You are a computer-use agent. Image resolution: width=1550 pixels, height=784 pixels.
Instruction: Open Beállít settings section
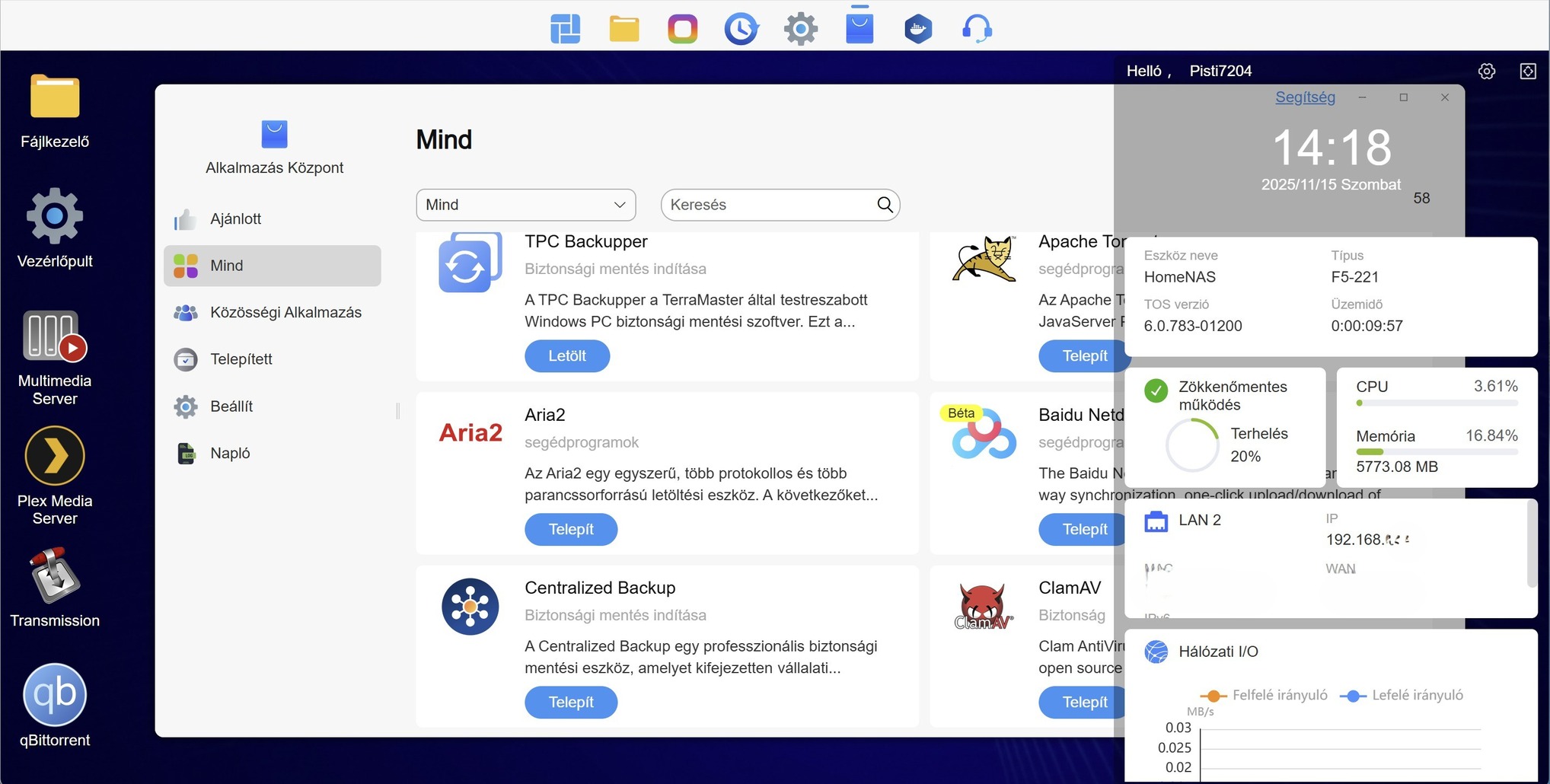tap(273, 406)
